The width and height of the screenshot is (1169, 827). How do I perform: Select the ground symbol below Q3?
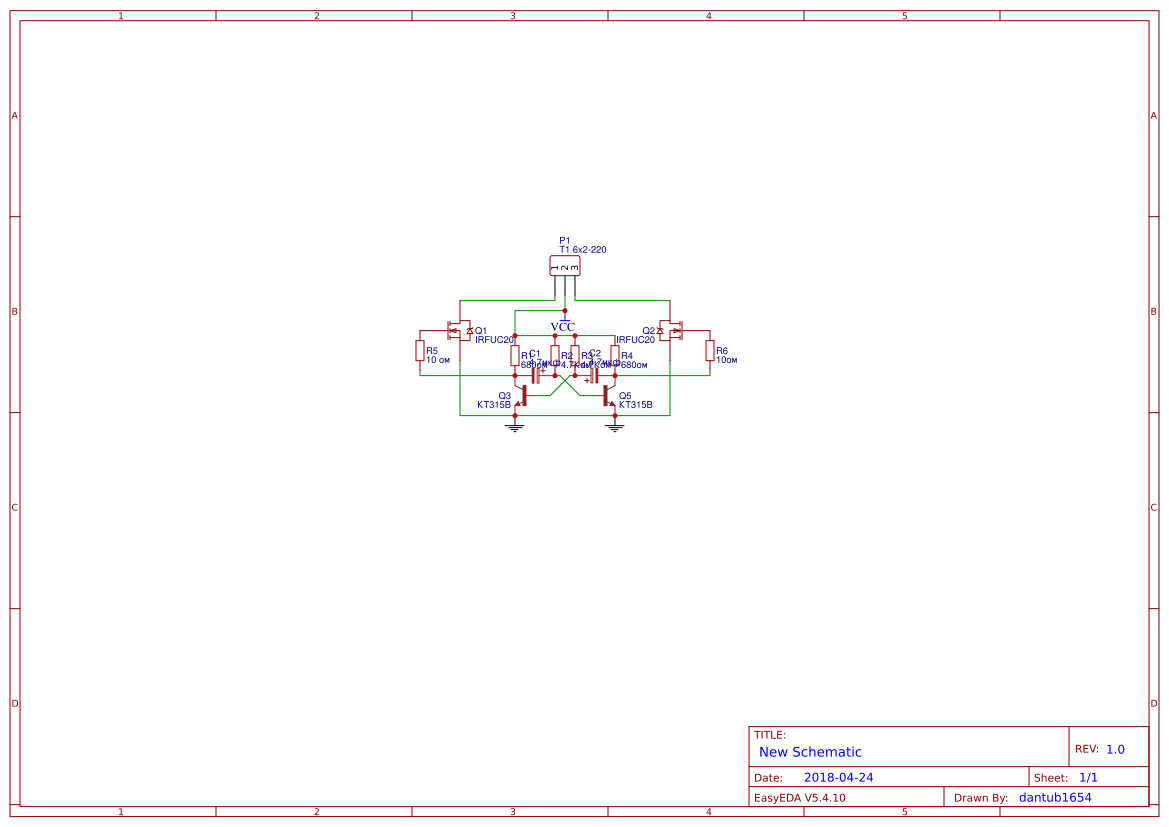coord(515,428)
